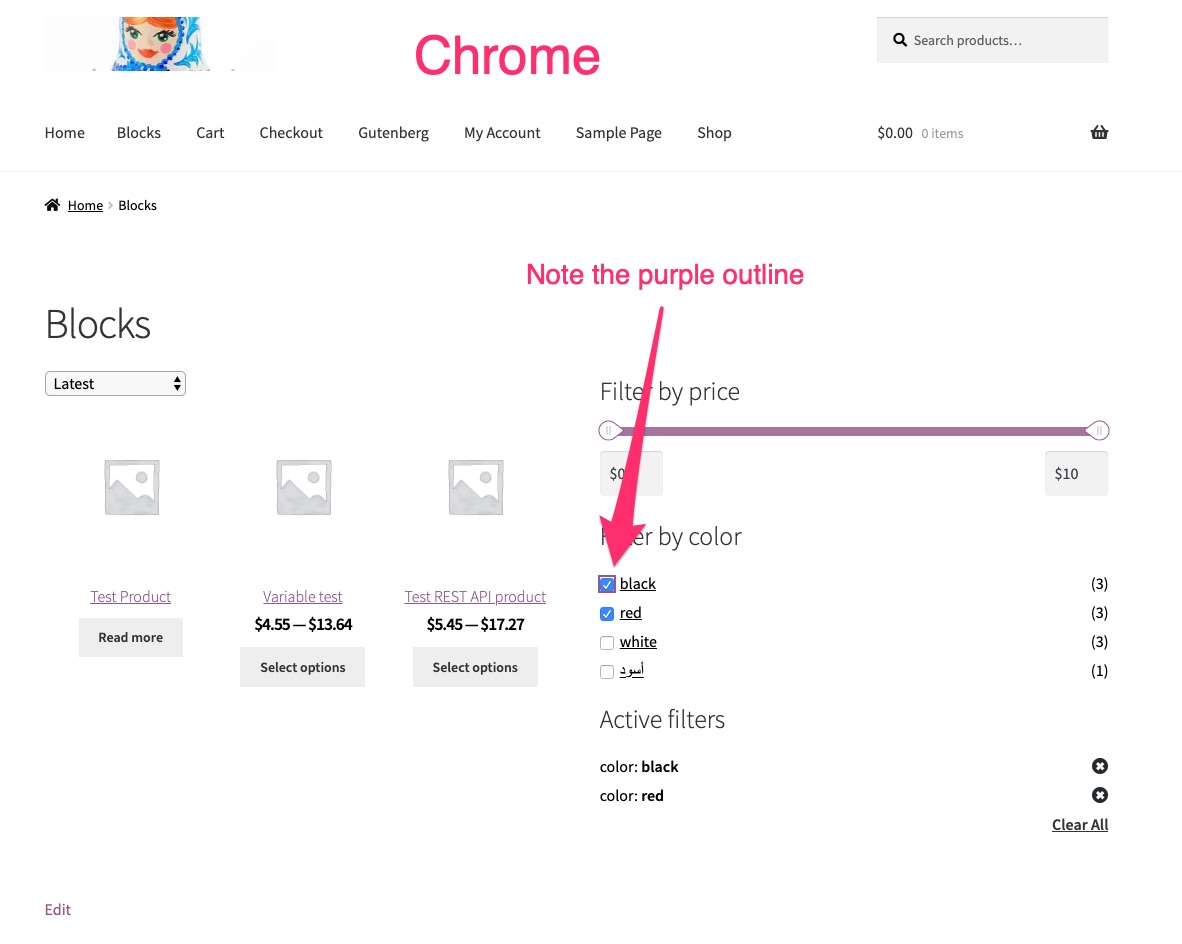Click the maximum price slider handle
This screenshot has height=944, width=1182.
(x=1098, y=431)
